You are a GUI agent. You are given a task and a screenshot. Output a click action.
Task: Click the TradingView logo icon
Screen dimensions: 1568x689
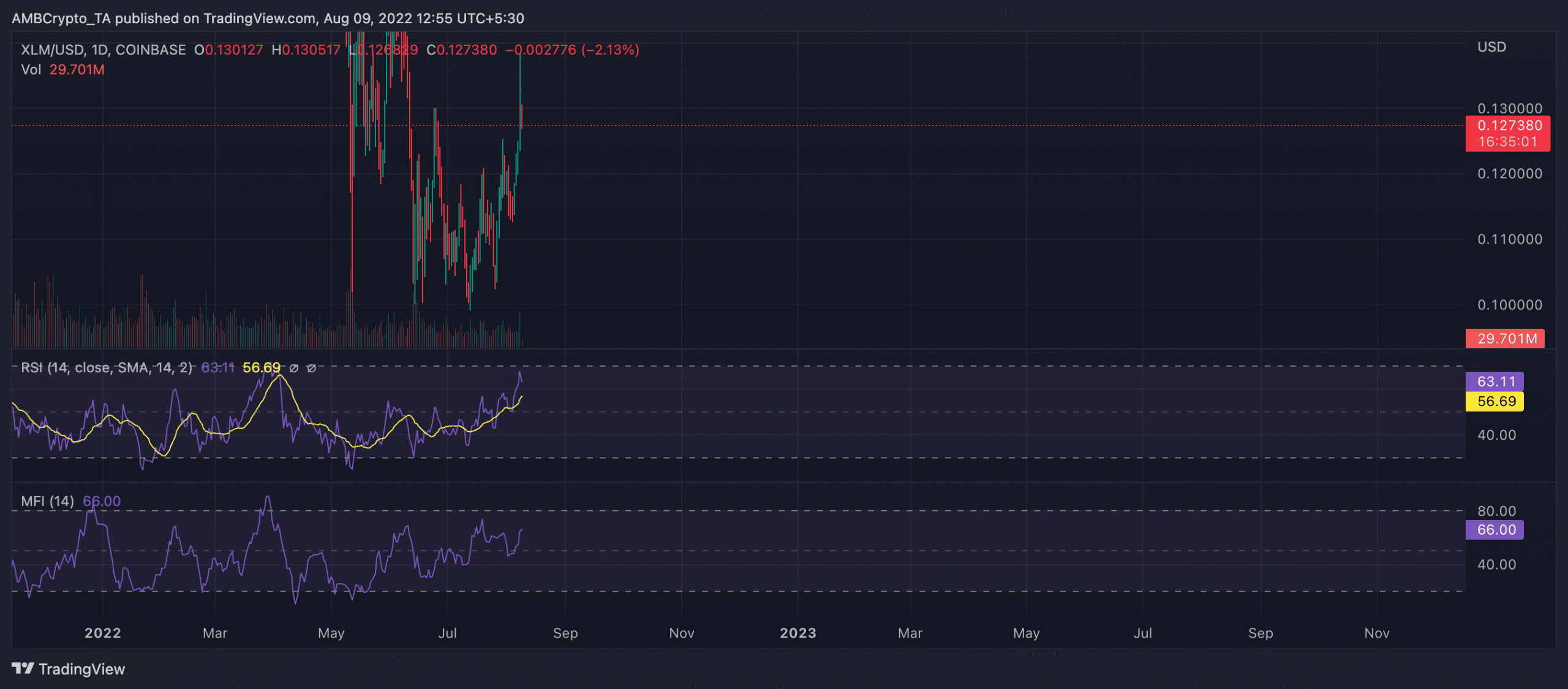[x=23, y=668]
